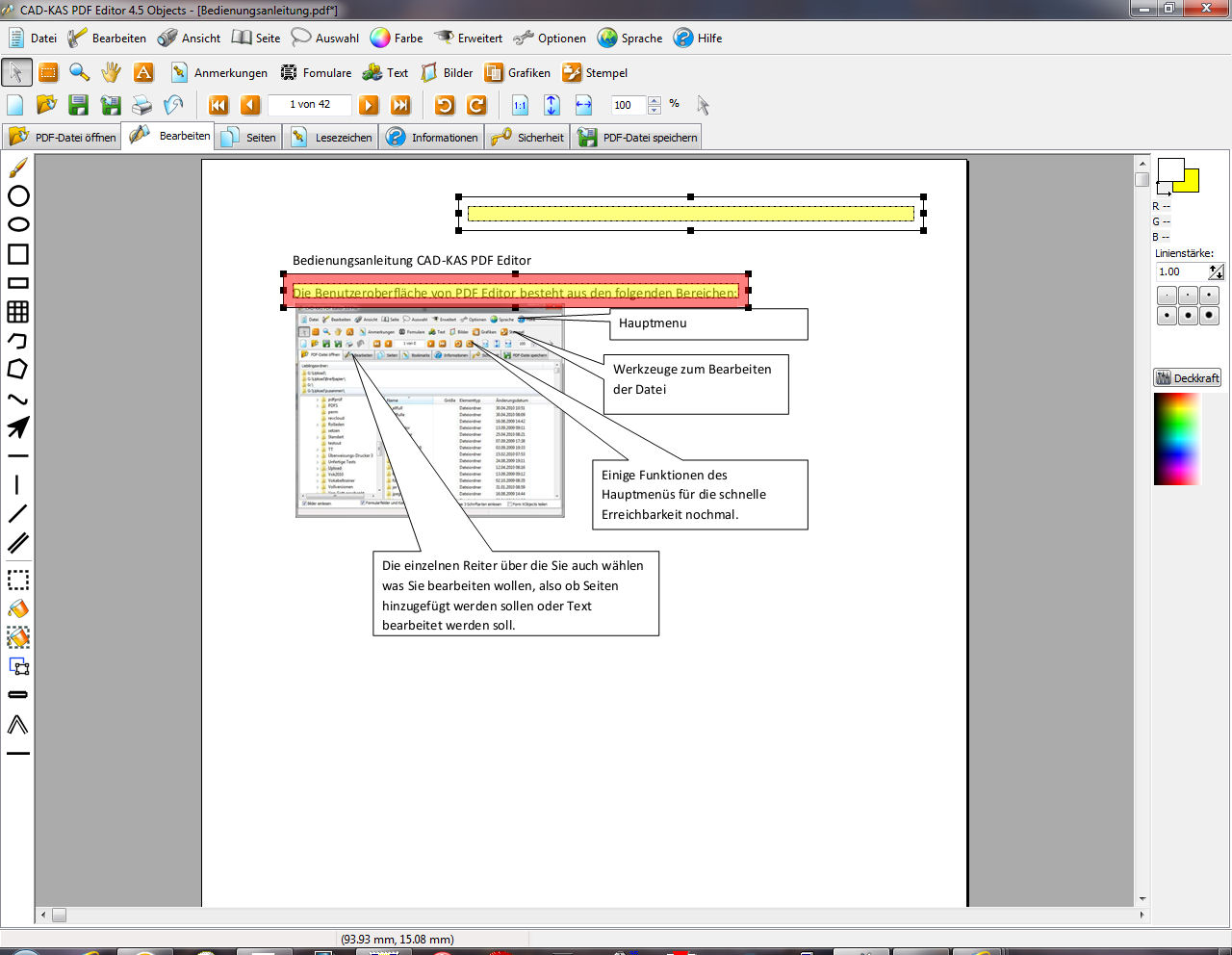1232x955 pixels.
Task: Rotate page with the clockwise arrow icon
Action: pos(476,105)
